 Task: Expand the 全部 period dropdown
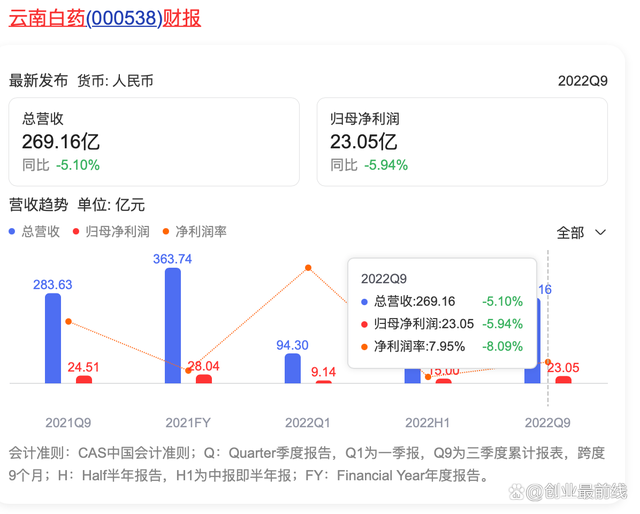click(x=581, y=233)
